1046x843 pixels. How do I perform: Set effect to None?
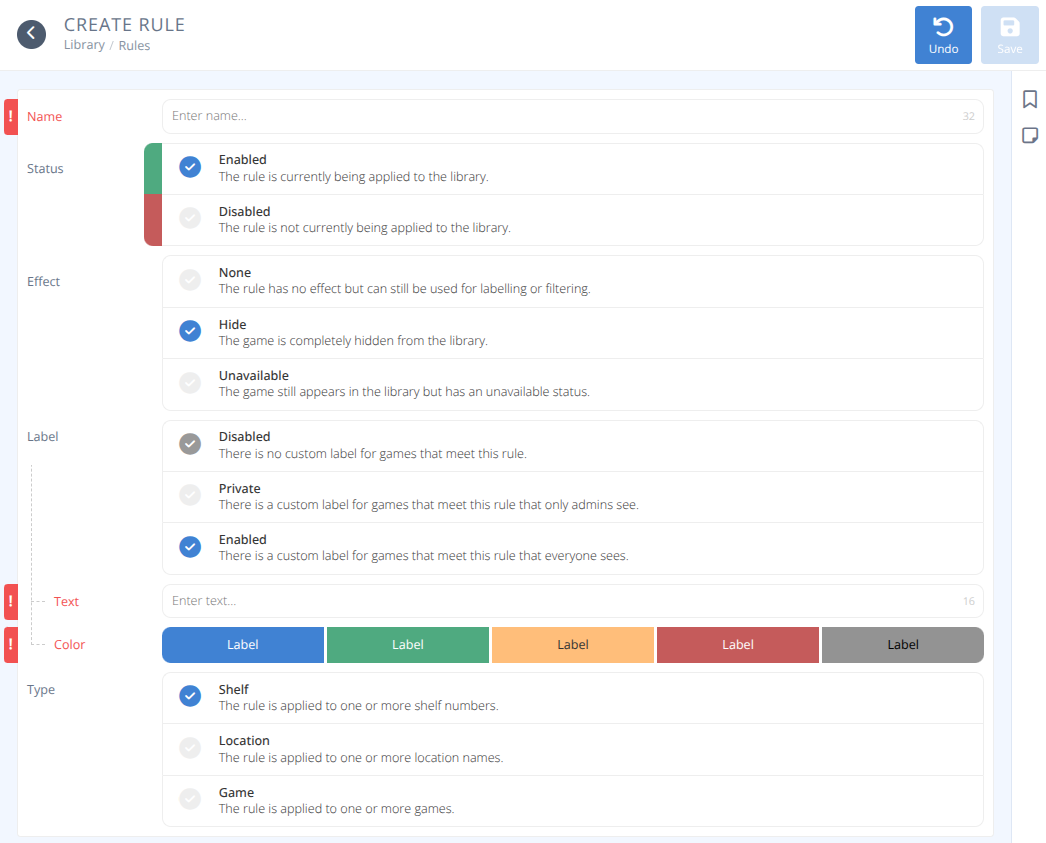click(x=190, y=280)
